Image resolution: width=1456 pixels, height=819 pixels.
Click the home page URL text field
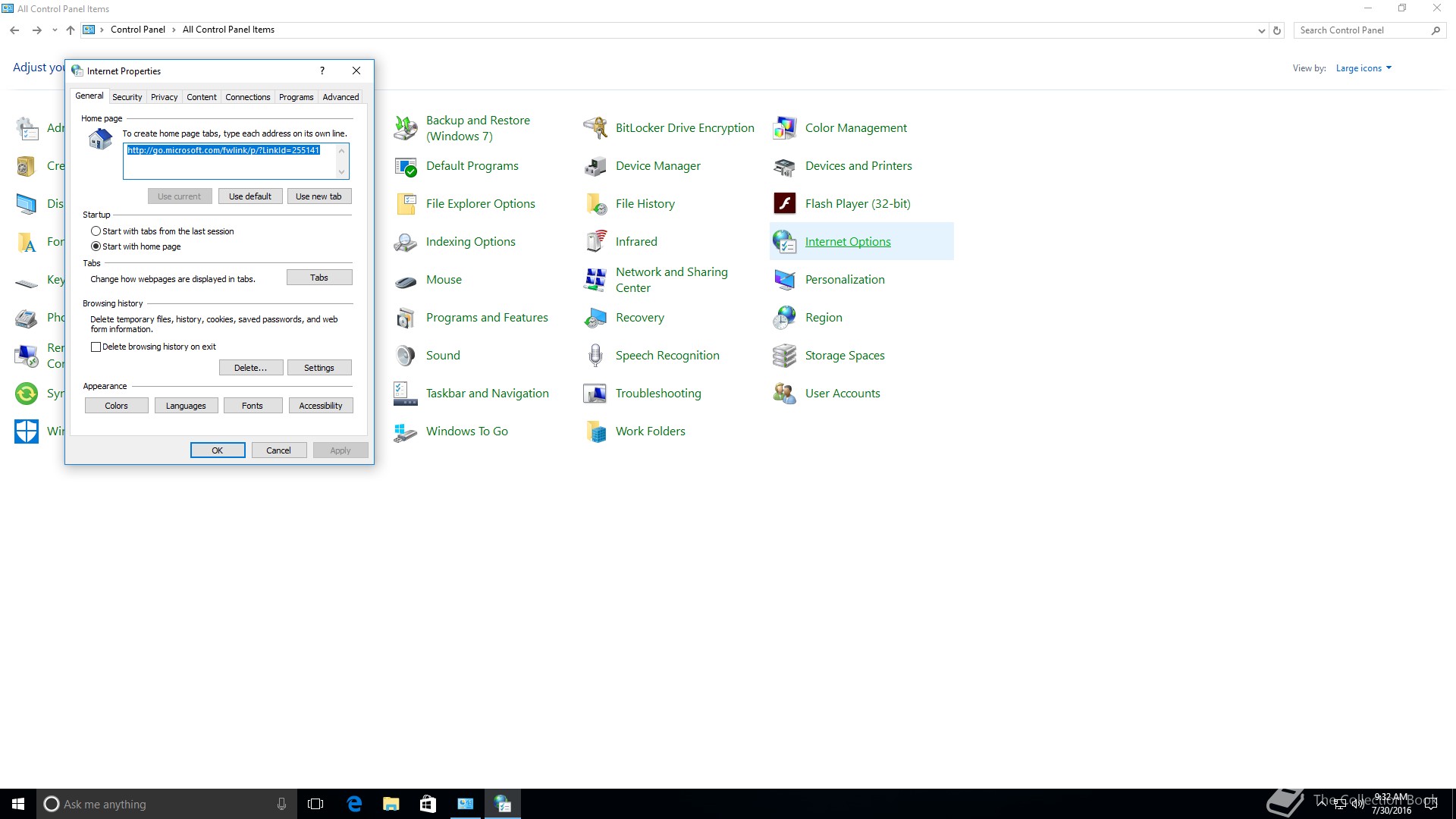click(x=236, y=162)
